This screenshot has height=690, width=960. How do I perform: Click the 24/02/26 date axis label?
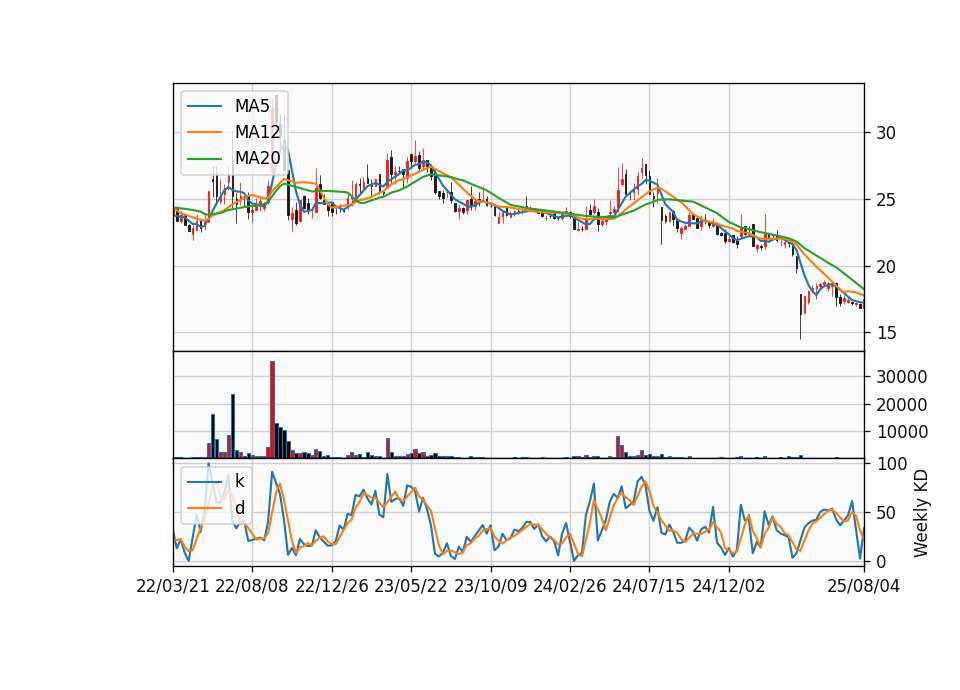[570, 586]
